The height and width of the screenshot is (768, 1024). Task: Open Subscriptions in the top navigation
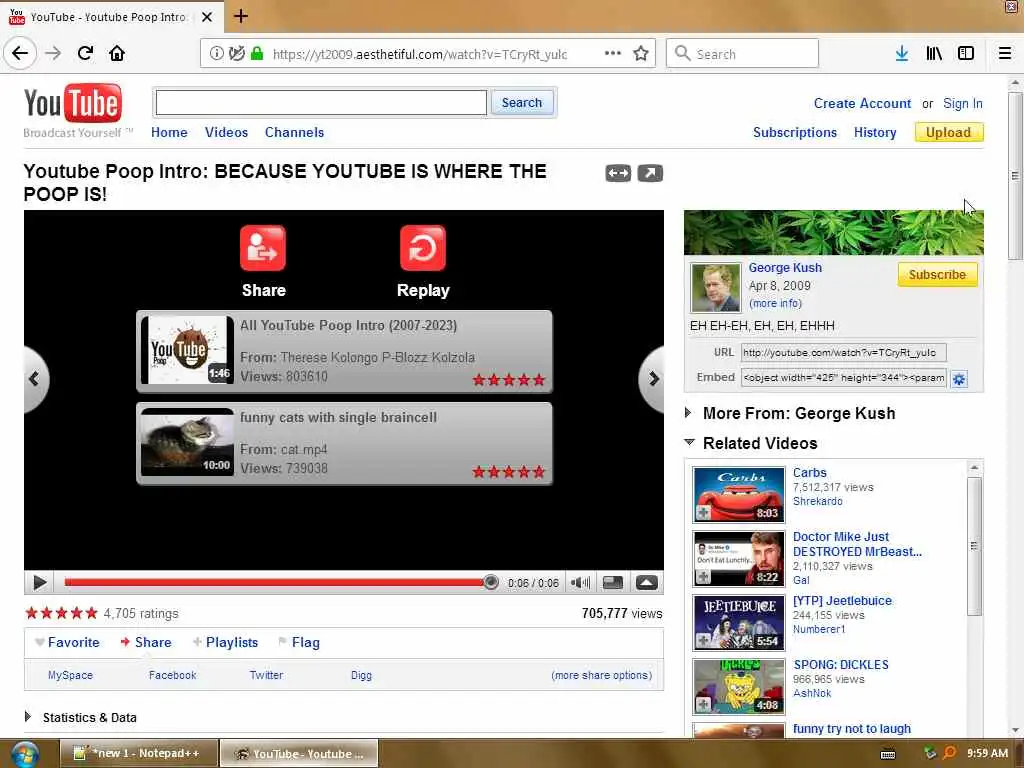[795, 133]
